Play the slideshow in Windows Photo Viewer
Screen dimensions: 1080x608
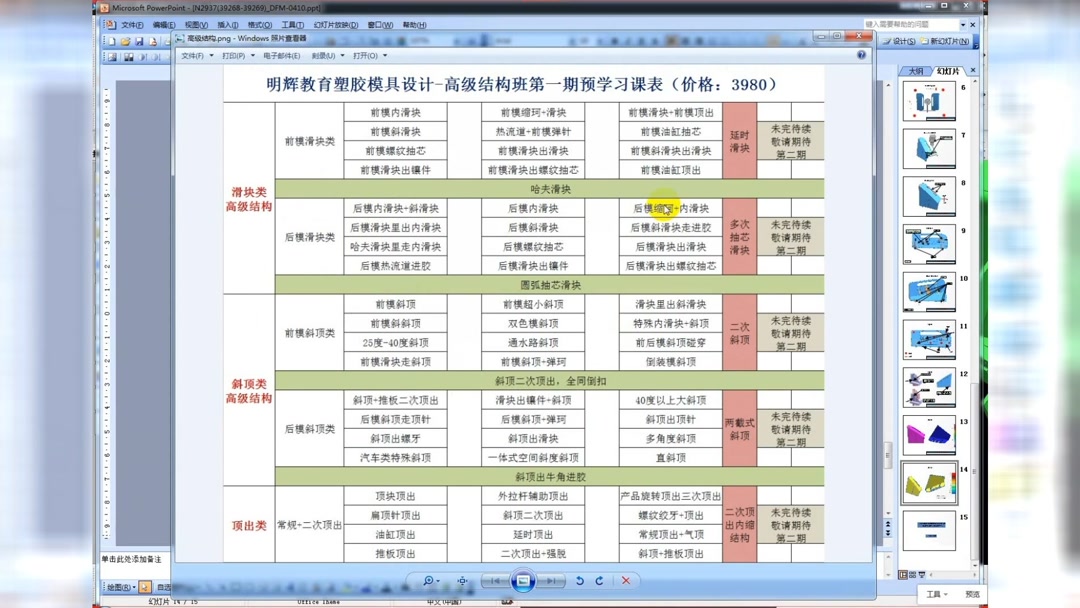(x=521, y=580)
